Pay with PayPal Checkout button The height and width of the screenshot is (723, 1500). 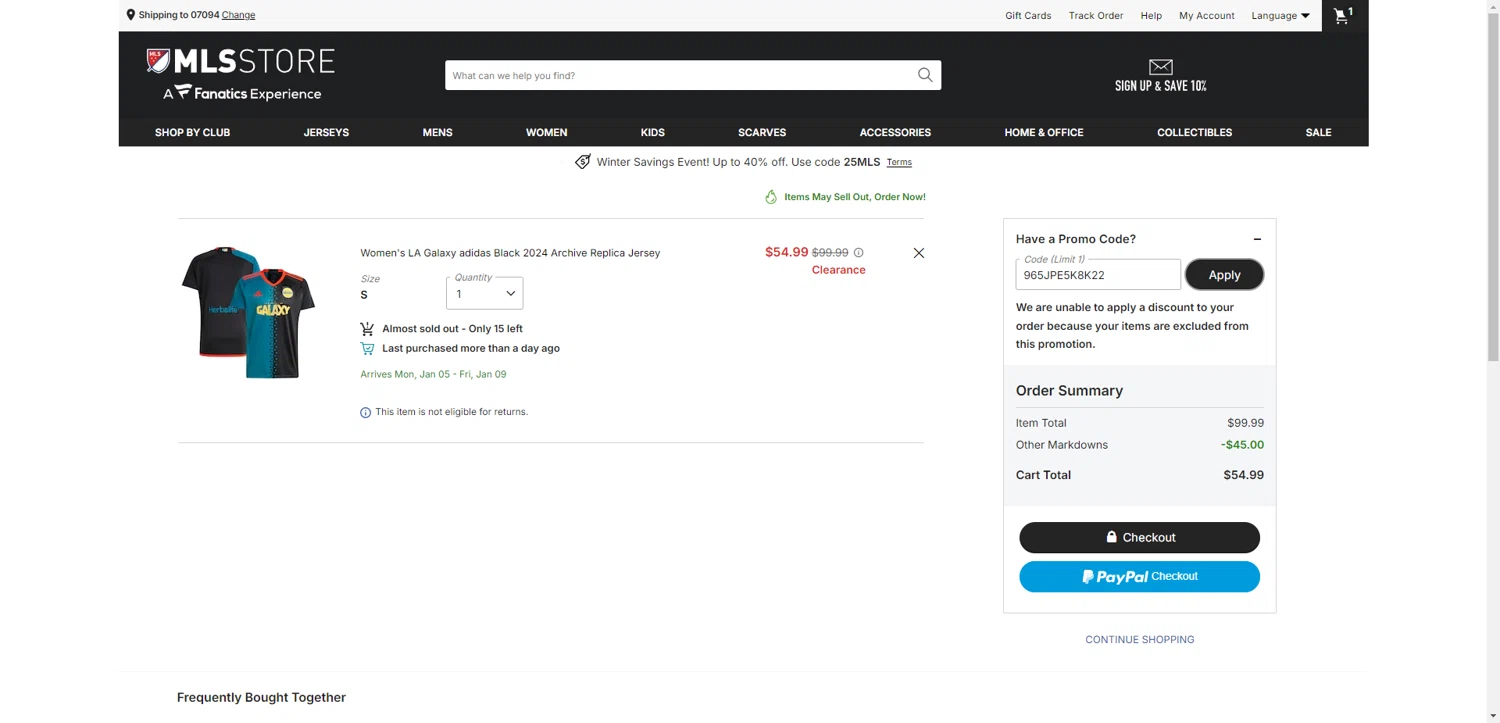pos(1139,576)
